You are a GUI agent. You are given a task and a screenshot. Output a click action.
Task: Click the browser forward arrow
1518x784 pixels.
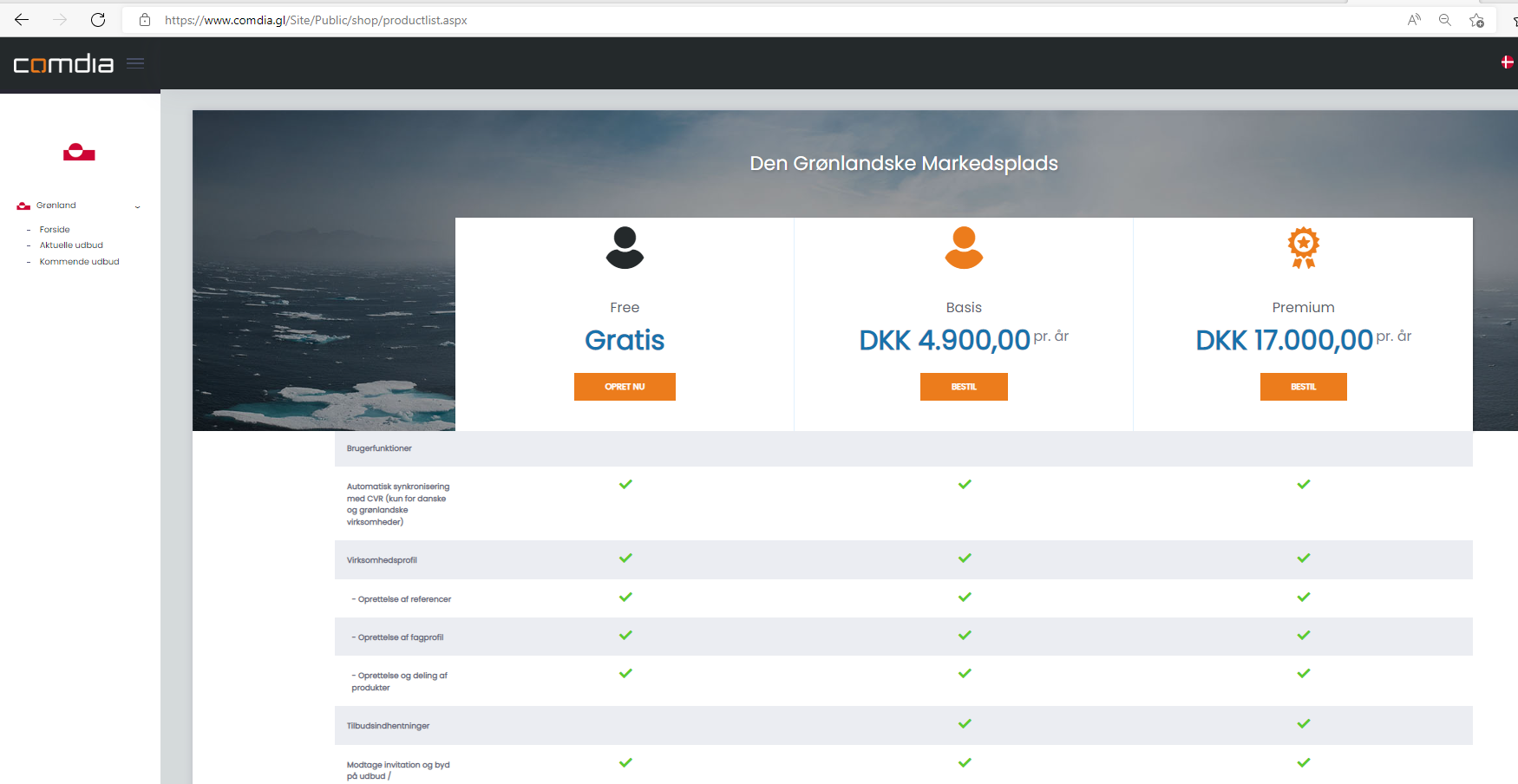click(x=60, y=20)
